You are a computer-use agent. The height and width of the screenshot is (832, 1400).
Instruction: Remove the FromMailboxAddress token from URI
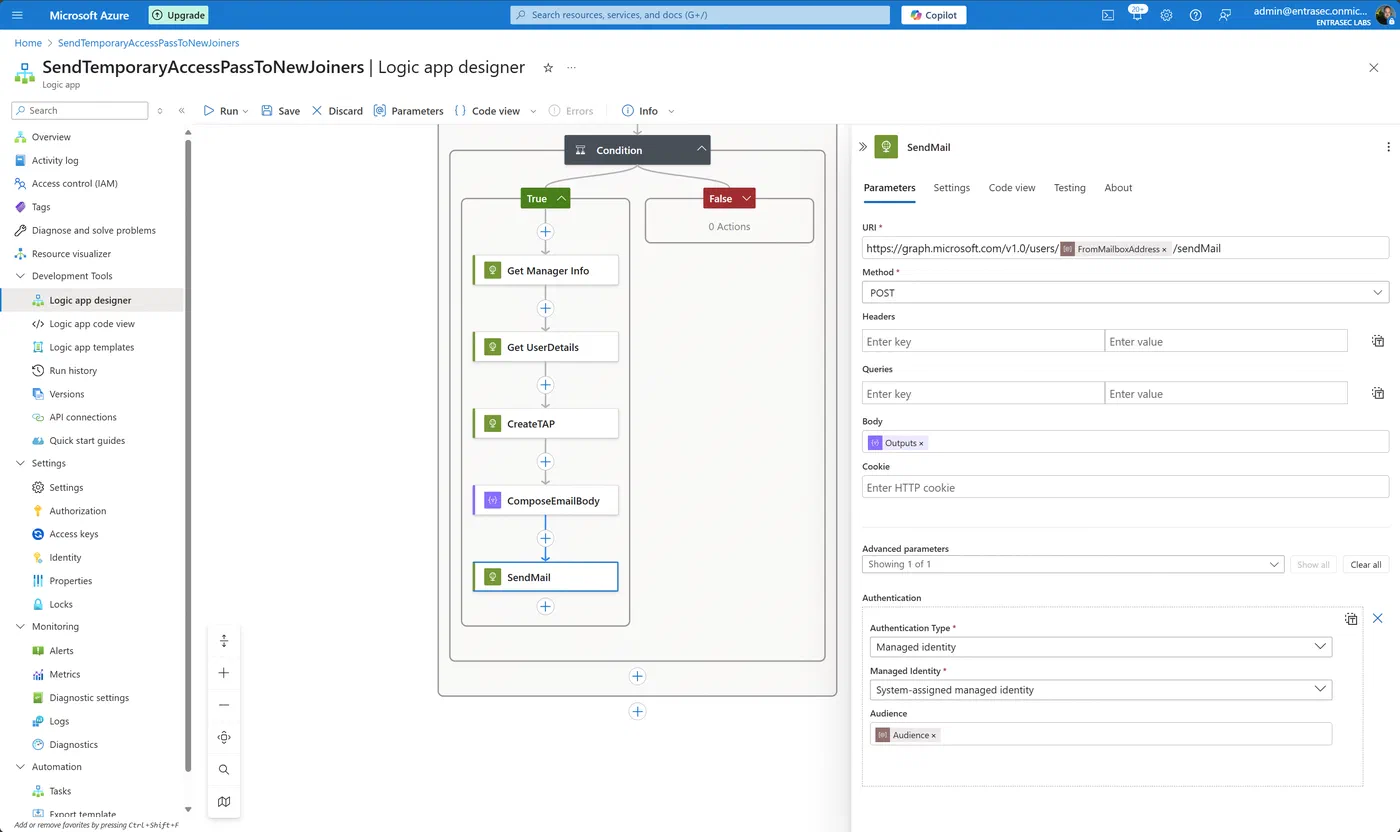1164,249
